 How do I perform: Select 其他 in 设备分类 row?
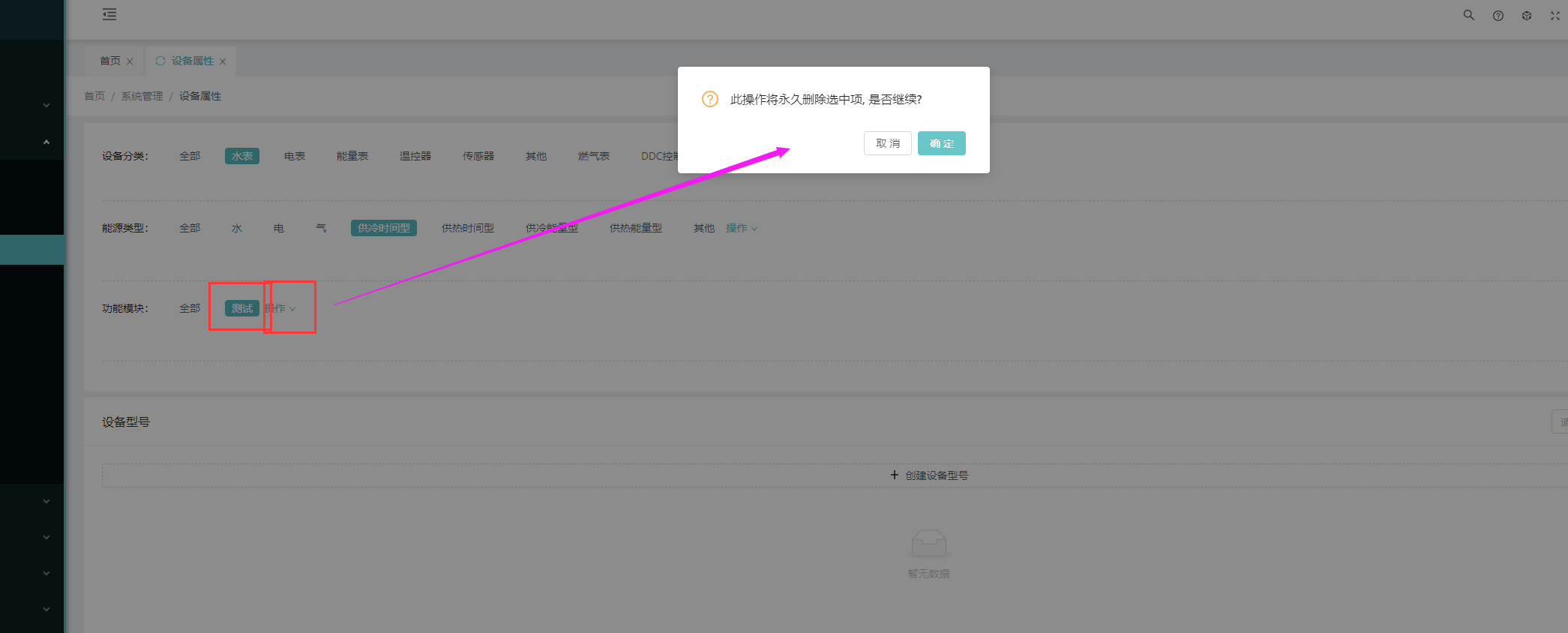point(536,156)
